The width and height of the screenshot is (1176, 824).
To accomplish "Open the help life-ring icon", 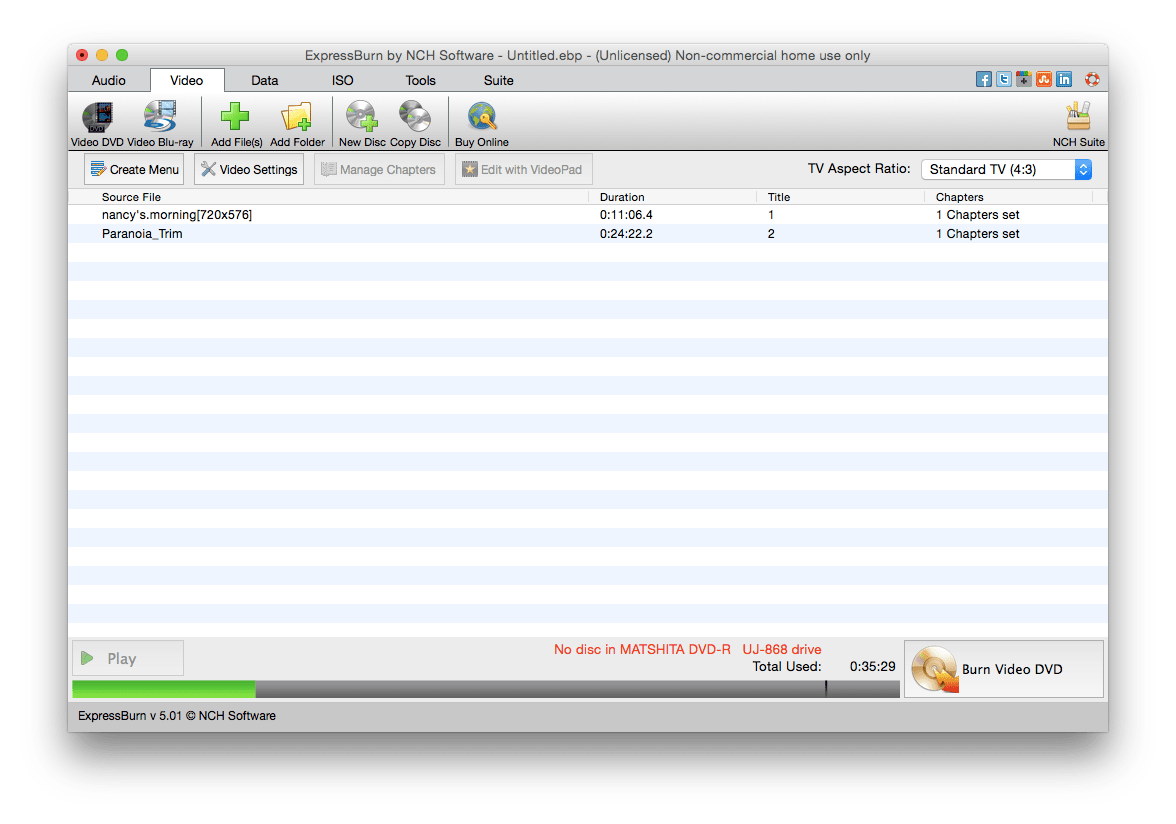I will [x=1091, y=78].
